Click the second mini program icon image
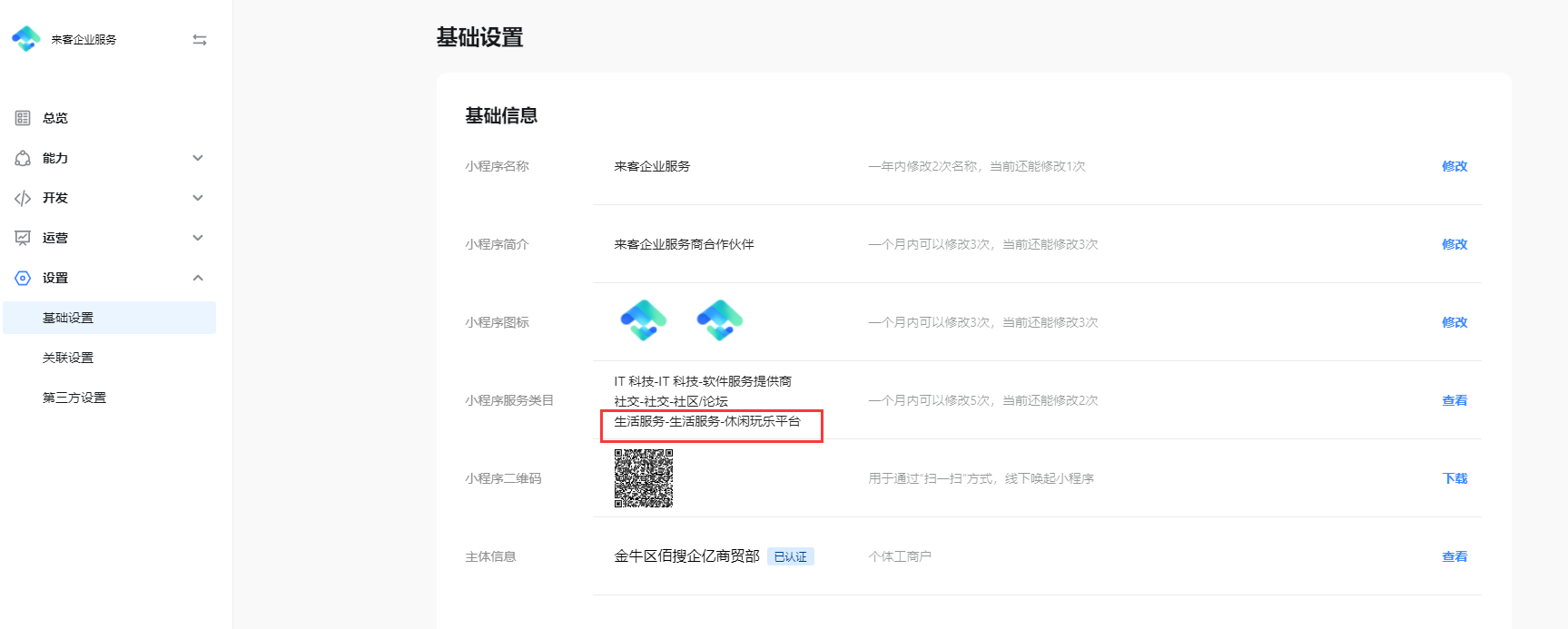 (720, 320)
